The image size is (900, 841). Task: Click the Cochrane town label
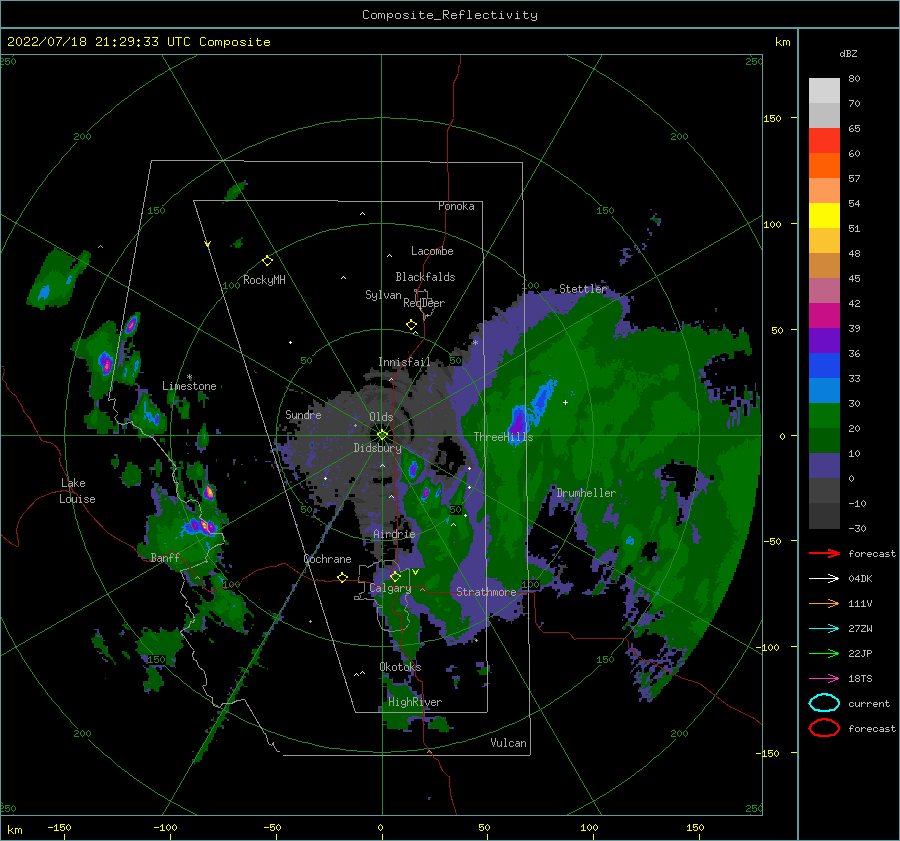point(327,559)
